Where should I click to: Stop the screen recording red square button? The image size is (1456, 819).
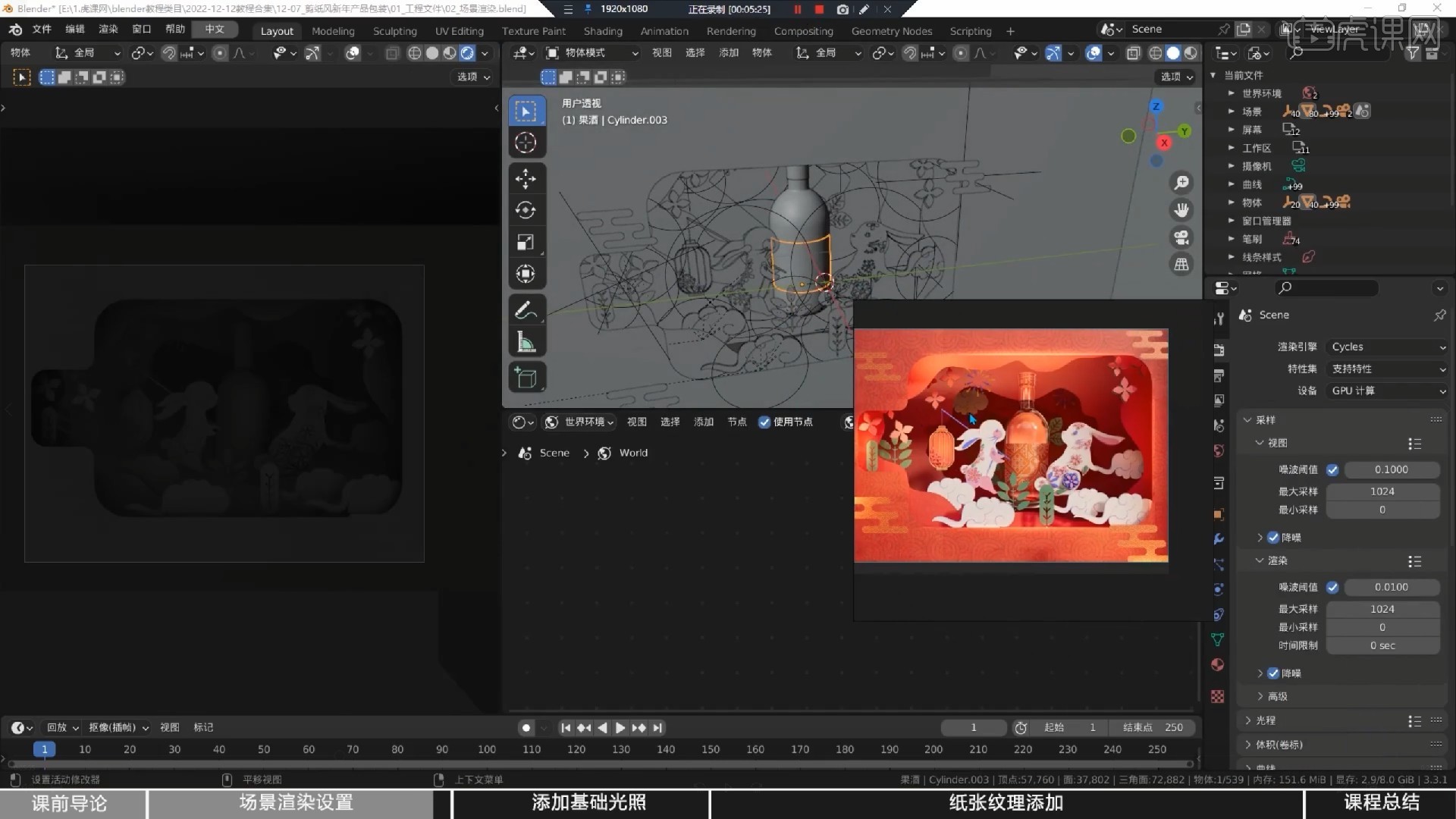click(819, 9)
